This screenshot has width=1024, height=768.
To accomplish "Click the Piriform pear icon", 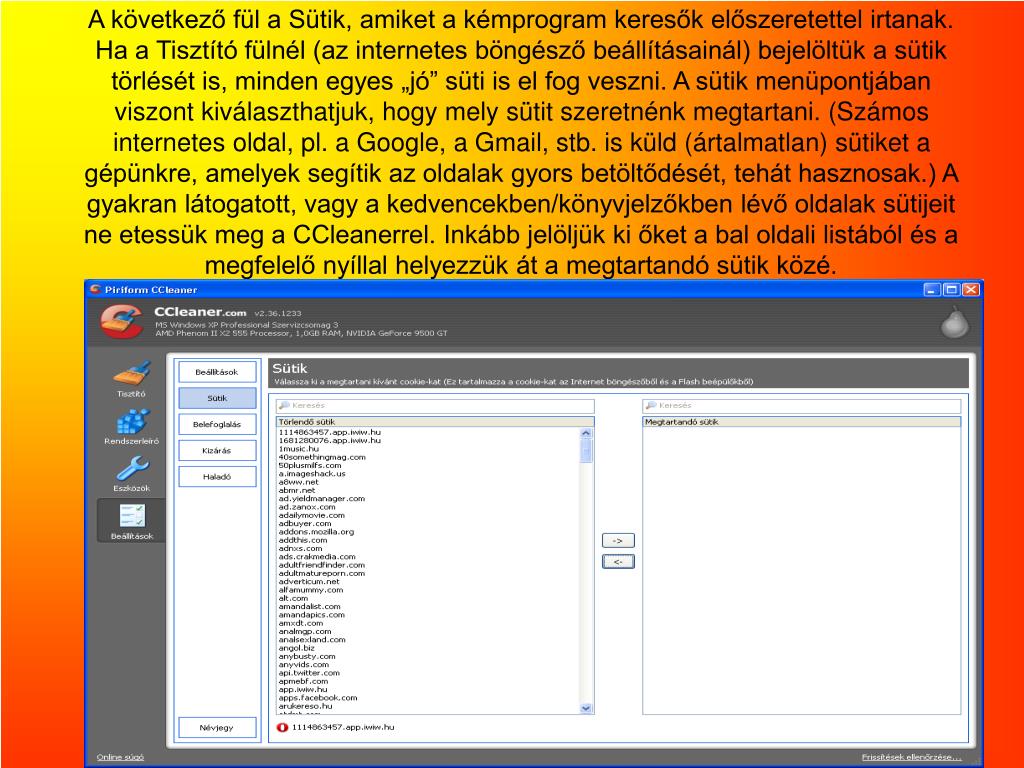I will tap(954, 322).
